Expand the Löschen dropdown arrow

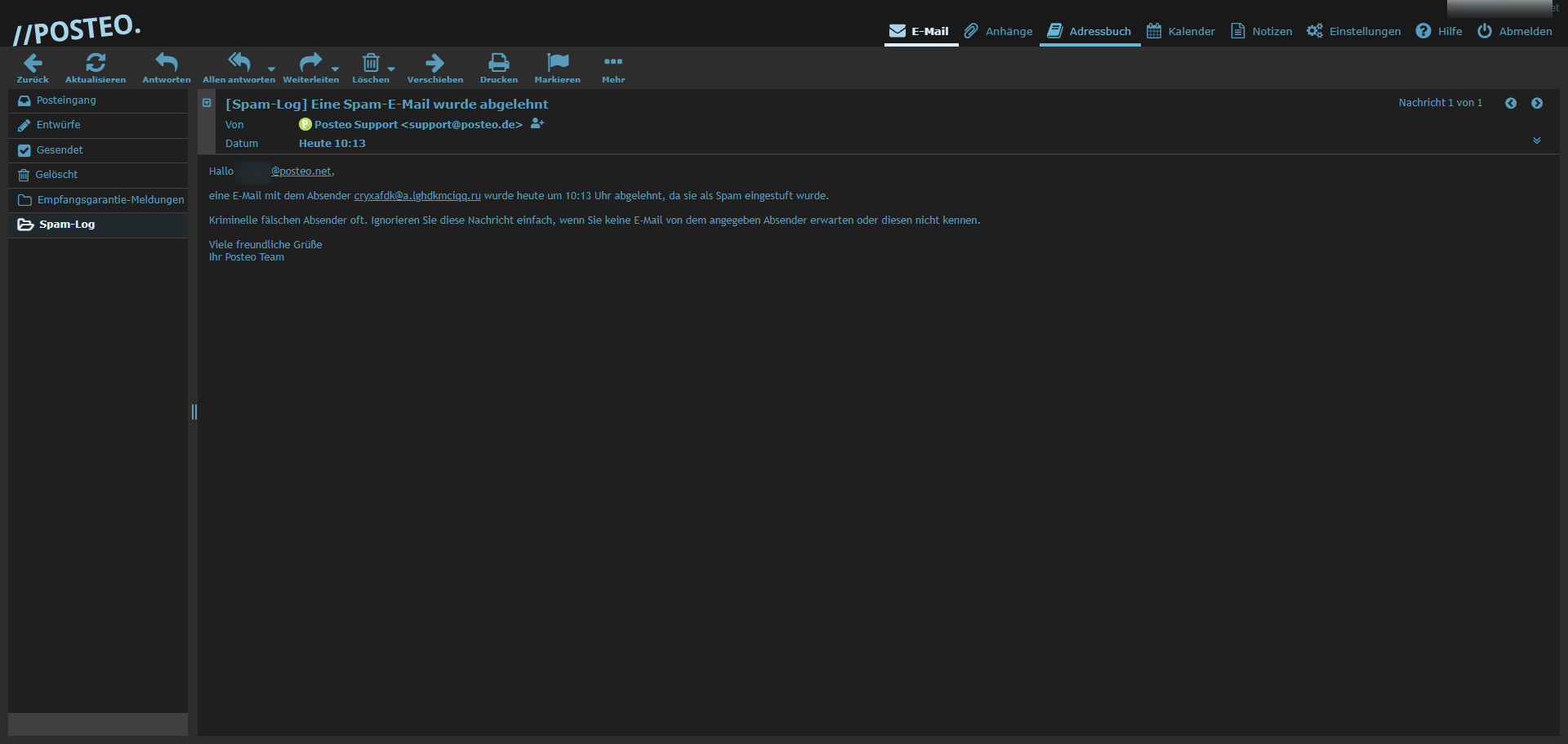tap(391, 69)
